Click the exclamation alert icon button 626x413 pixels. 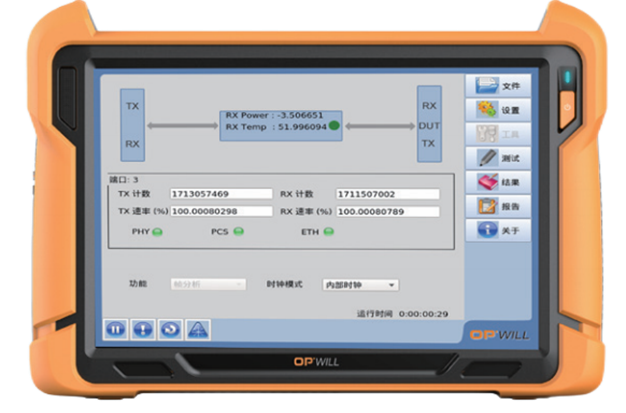click(143, 328)
